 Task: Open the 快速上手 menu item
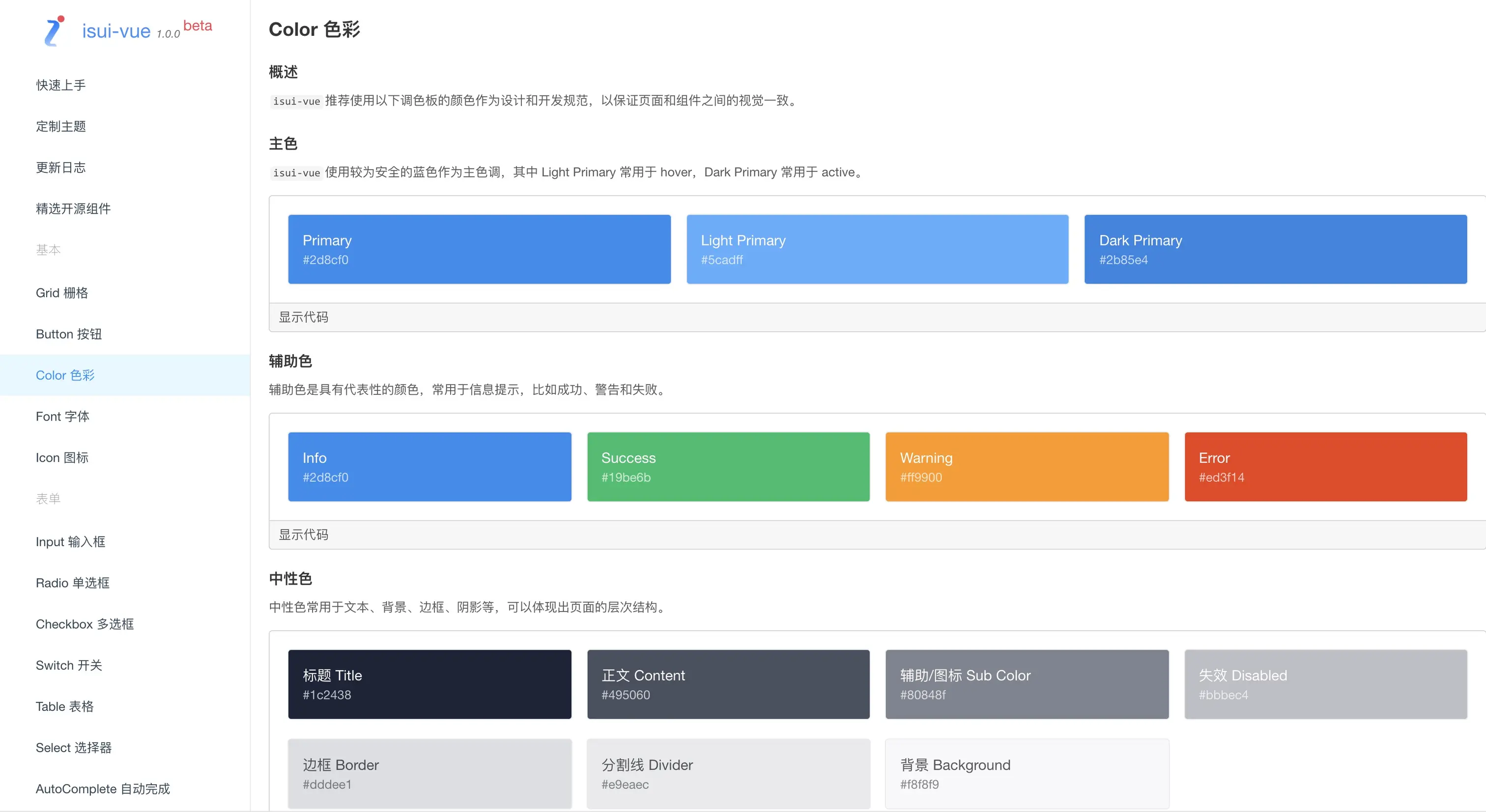(60, 85)
